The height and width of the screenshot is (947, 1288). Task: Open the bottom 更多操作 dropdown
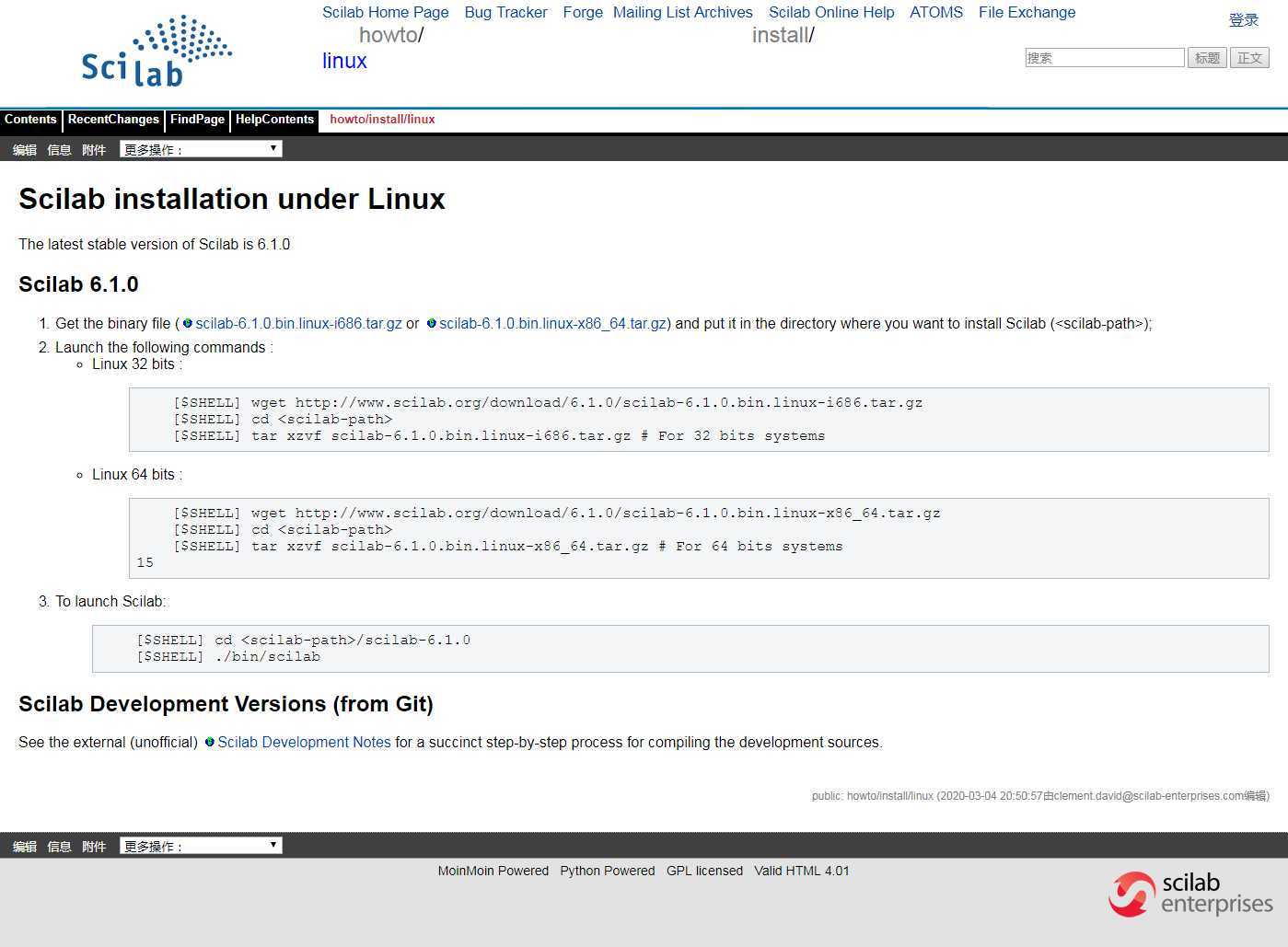click(201, 846)
